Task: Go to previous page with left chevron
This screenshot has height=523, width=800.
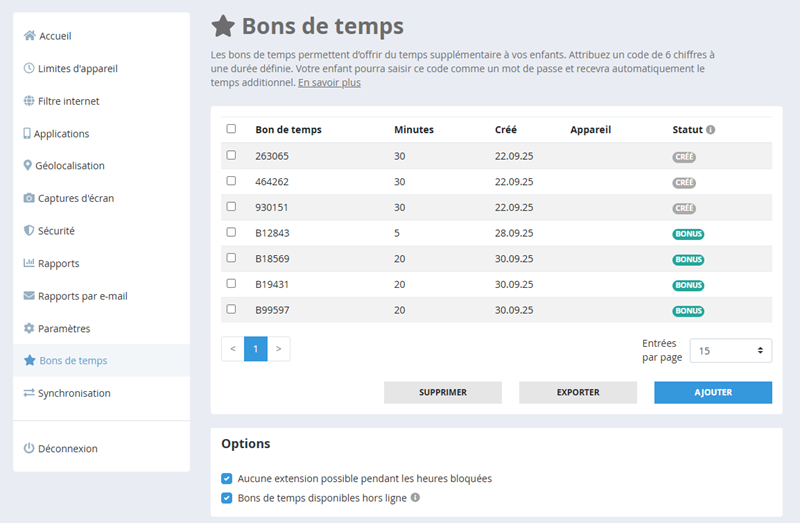Action: click(233, 349)
